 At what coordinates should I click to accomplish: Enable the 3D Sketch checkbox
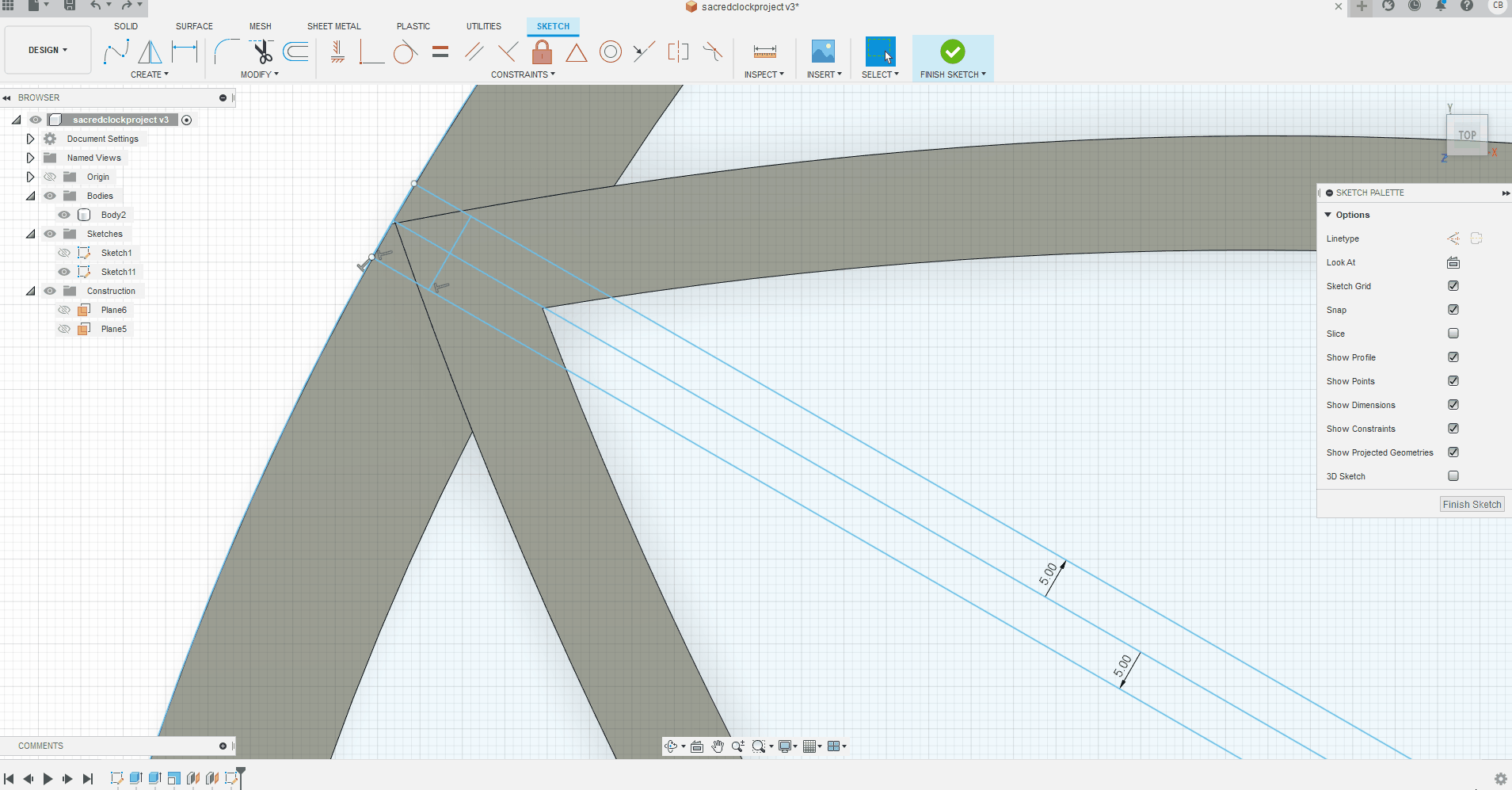tap(1453, 476)
